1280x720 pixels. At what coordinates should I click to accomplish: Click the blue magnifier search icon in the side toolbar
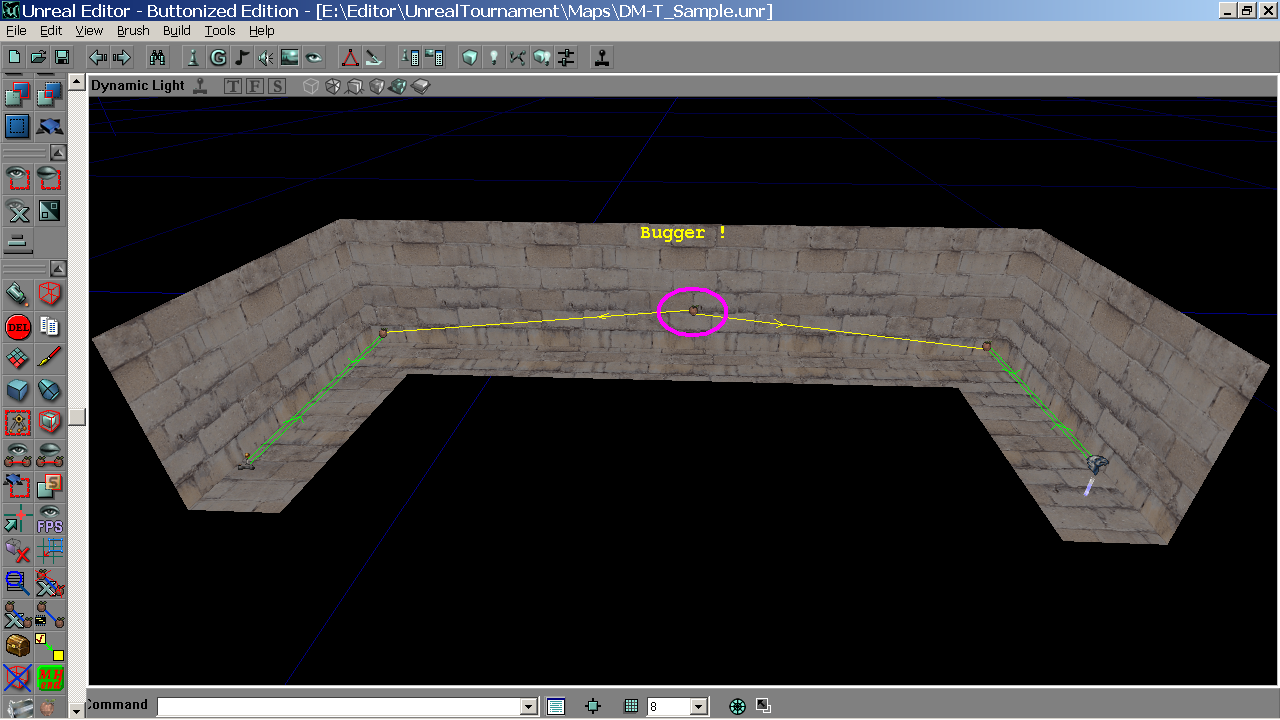(x=18, y=582)
